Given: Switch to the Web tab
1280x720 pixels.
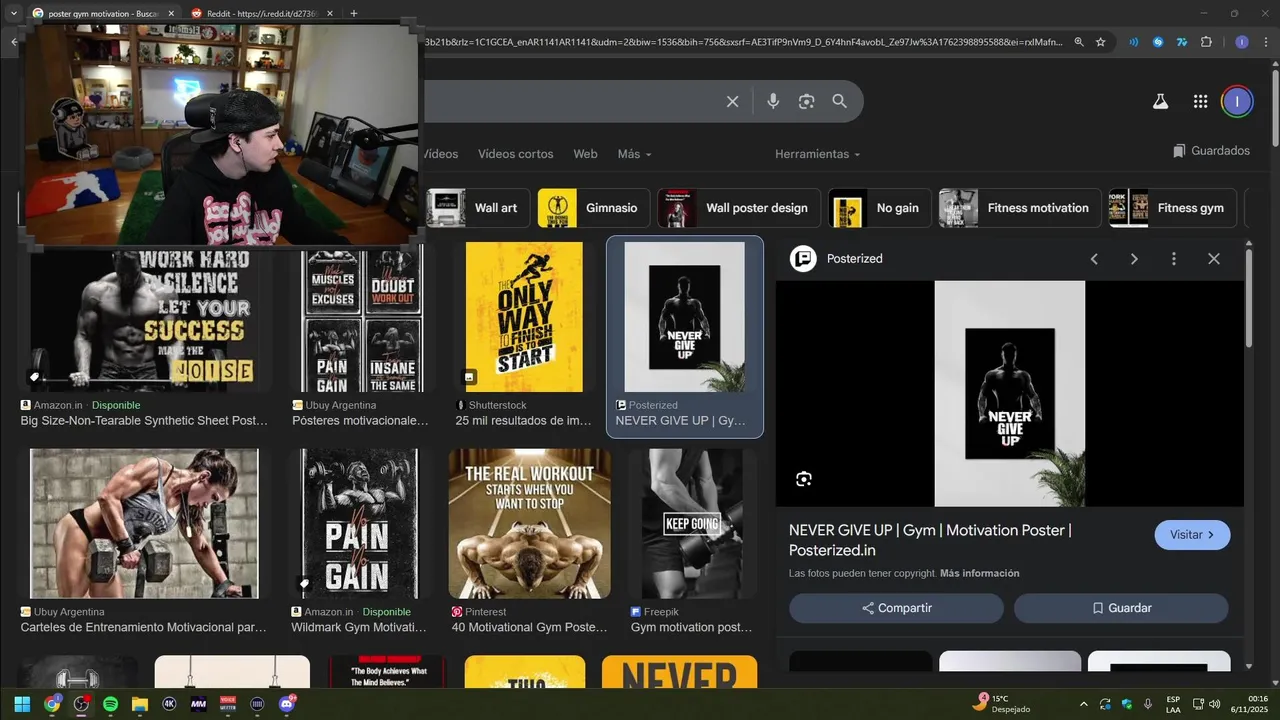Looking at the screenshot, I should click(585, 154).
